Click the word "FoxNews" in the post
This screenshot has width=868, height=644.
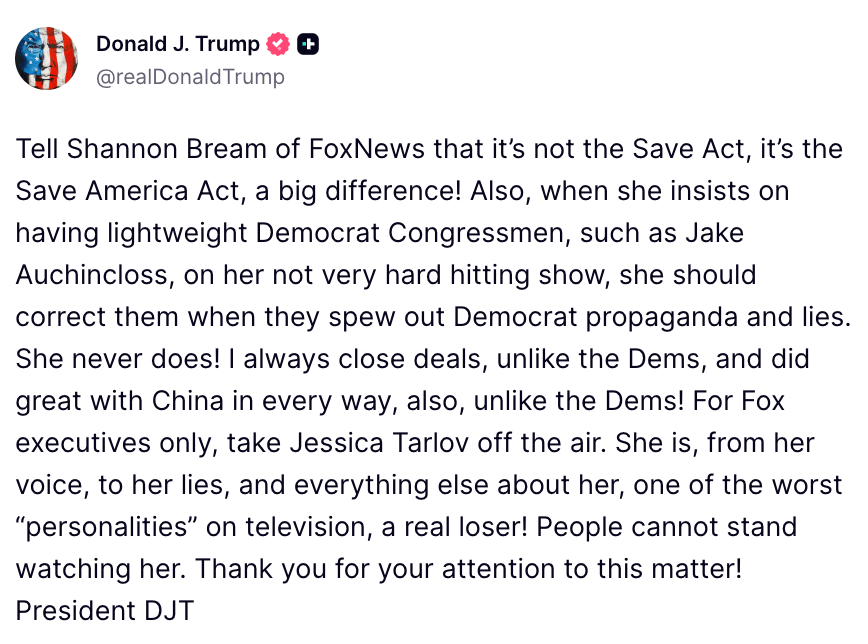(x=366, y=149)
